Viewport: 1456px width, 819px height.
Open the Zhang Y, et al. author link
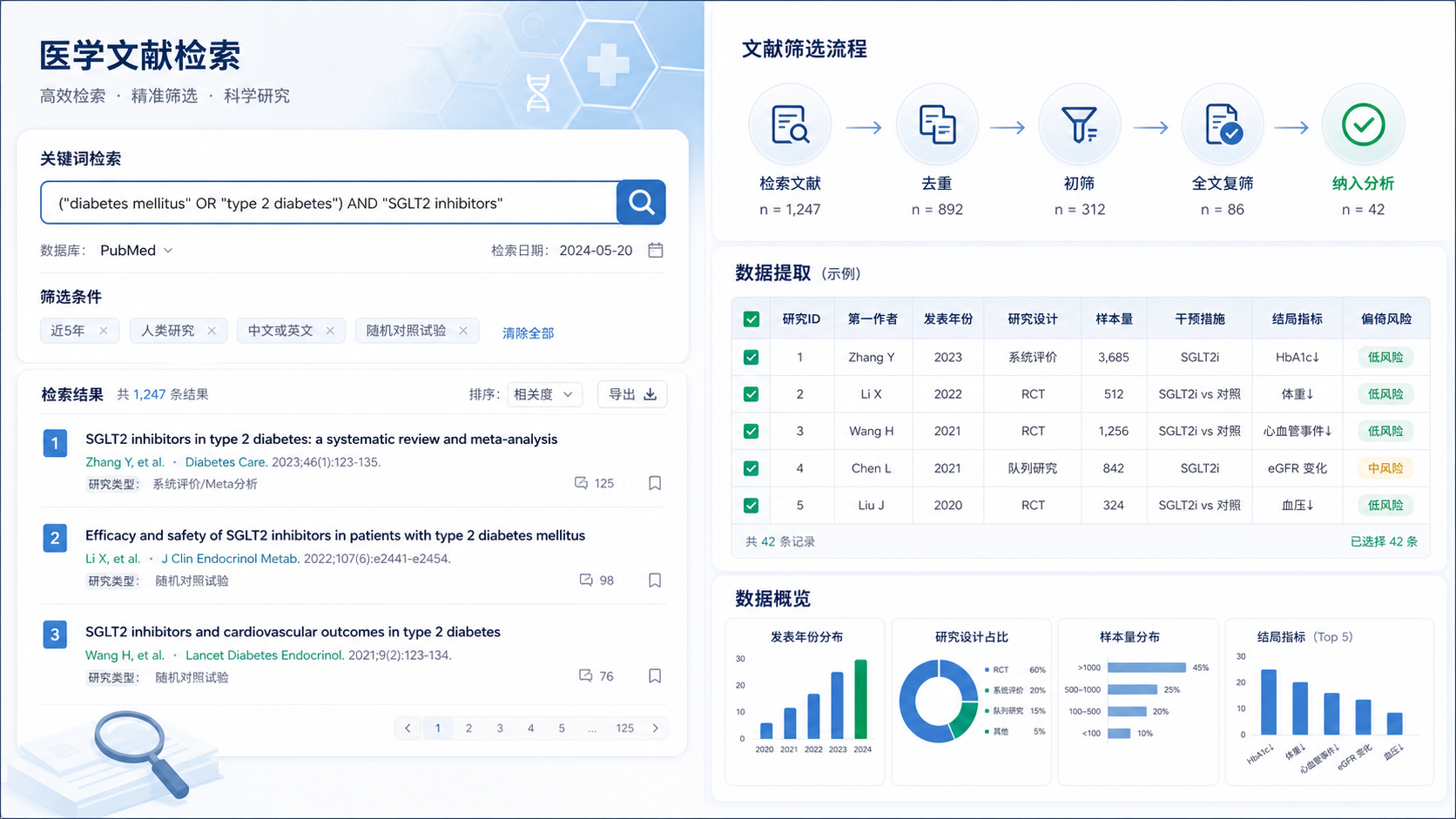[125, 462]
